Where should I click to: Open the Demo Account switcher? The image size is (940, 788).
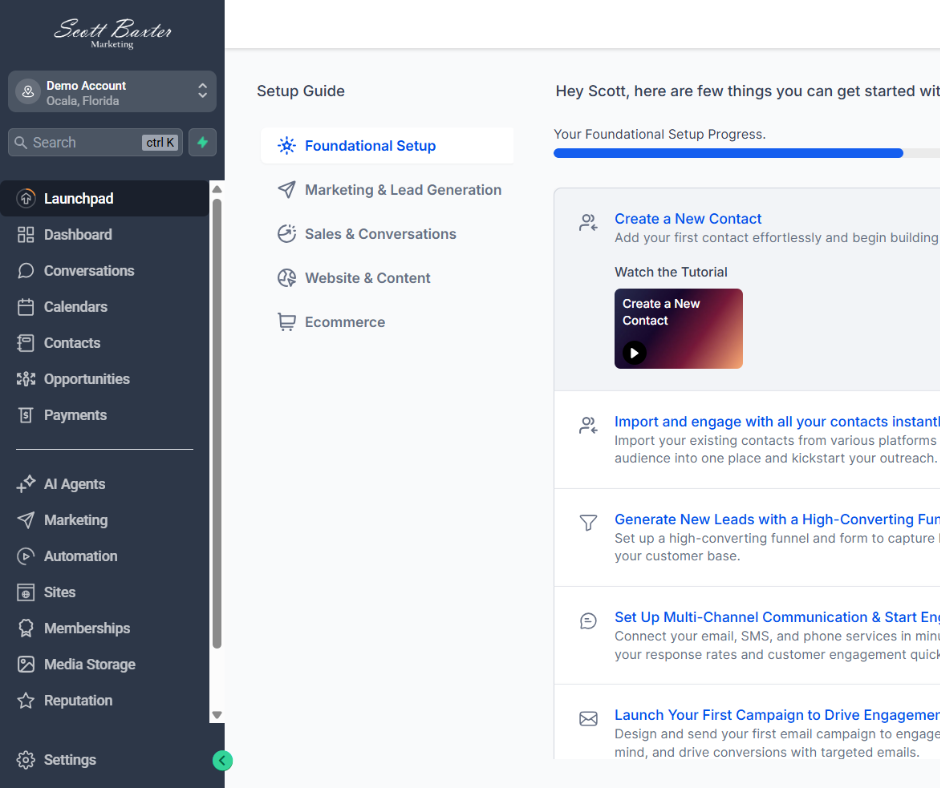pyautogui.click(x=111, y=91)
